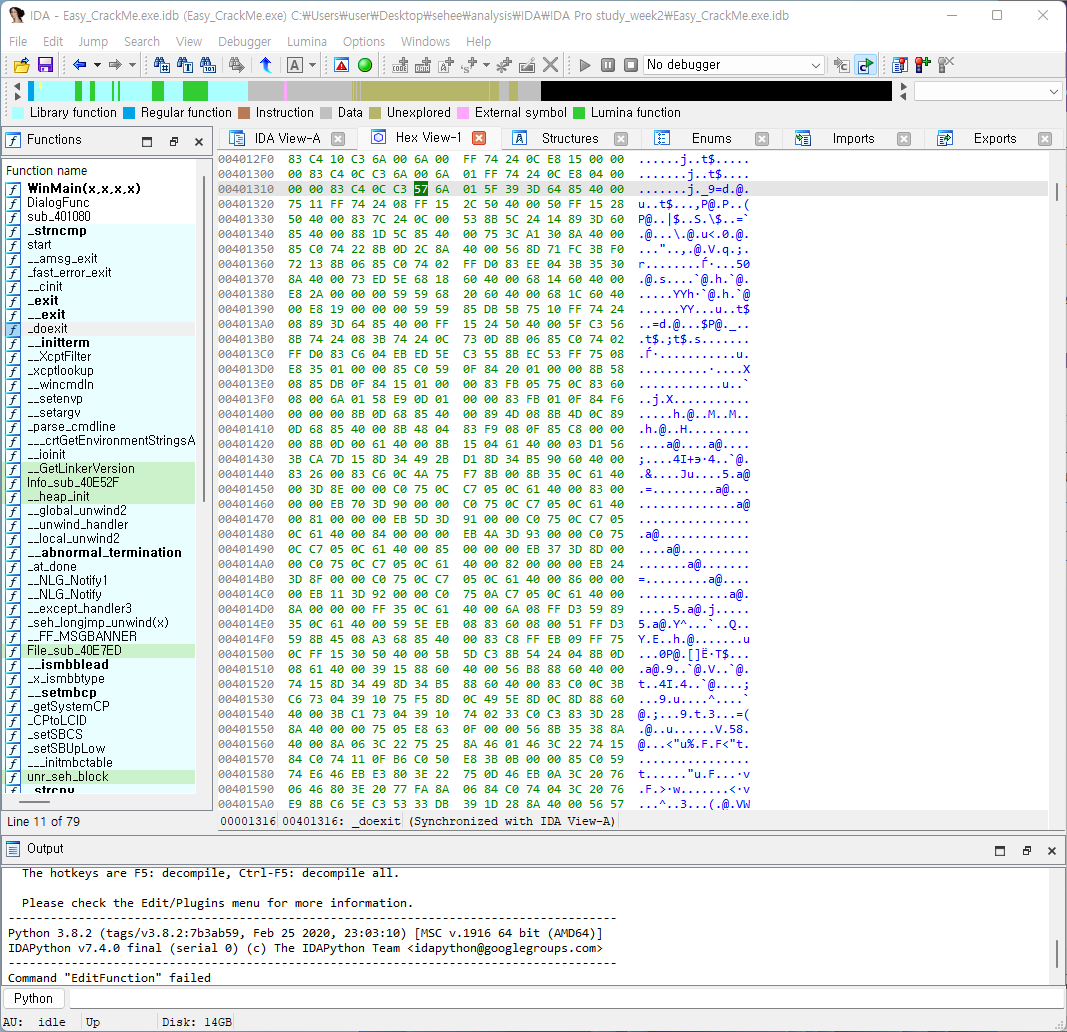Switch to the Exports tab

[994, 139]
